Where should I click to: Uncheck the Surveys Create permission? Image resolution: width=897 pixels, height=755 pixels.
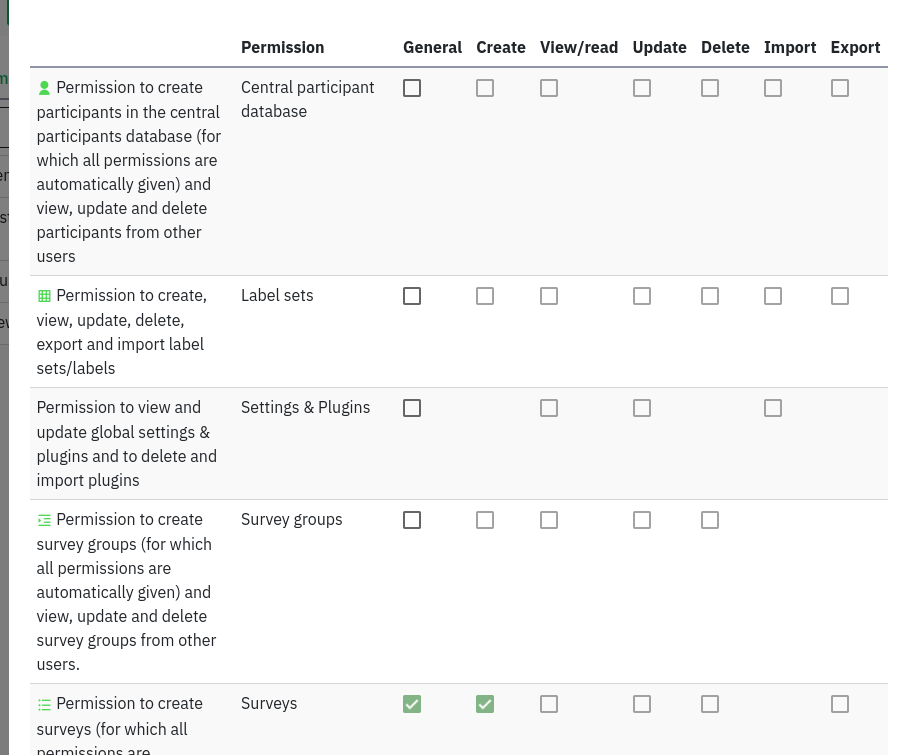click(485, 704)
